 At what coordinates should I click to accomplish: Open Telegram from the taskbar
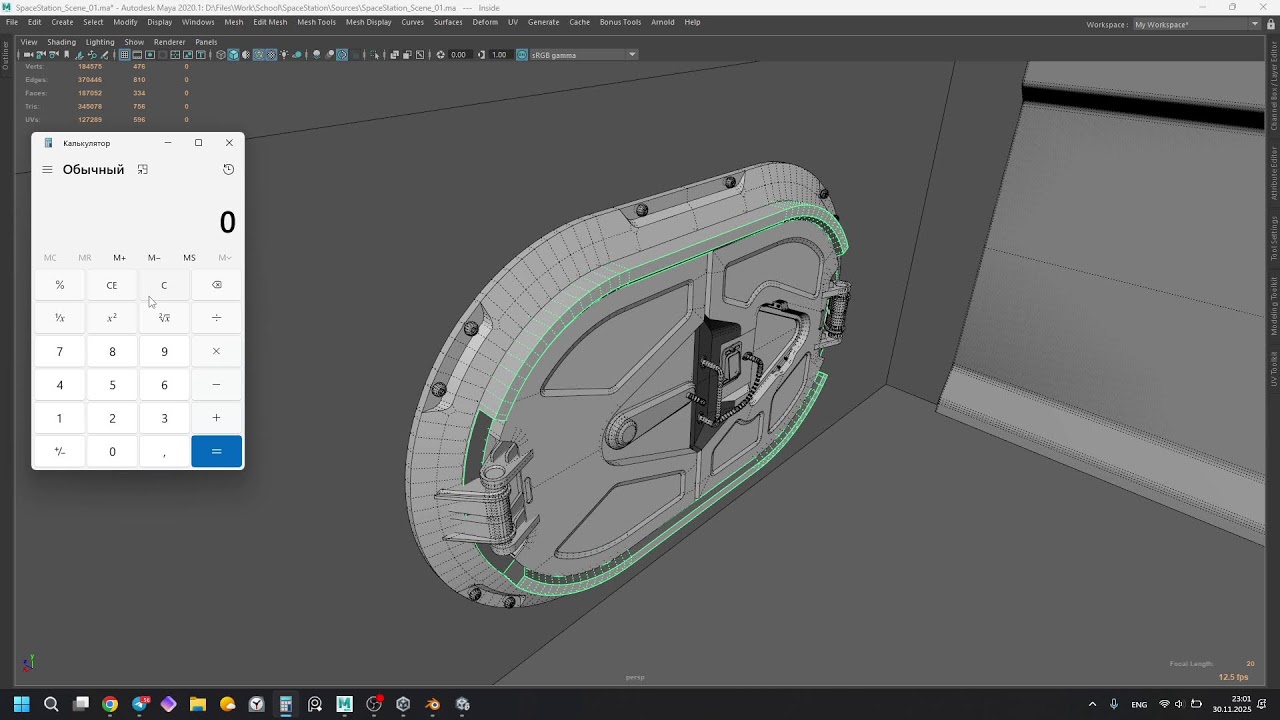coord(140,704)
